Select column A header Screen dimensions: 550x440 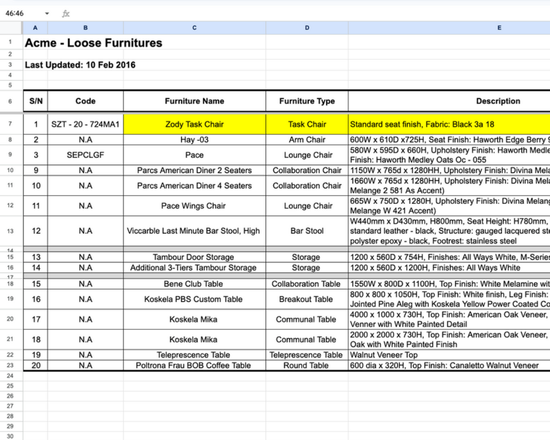tap(35, 28)
